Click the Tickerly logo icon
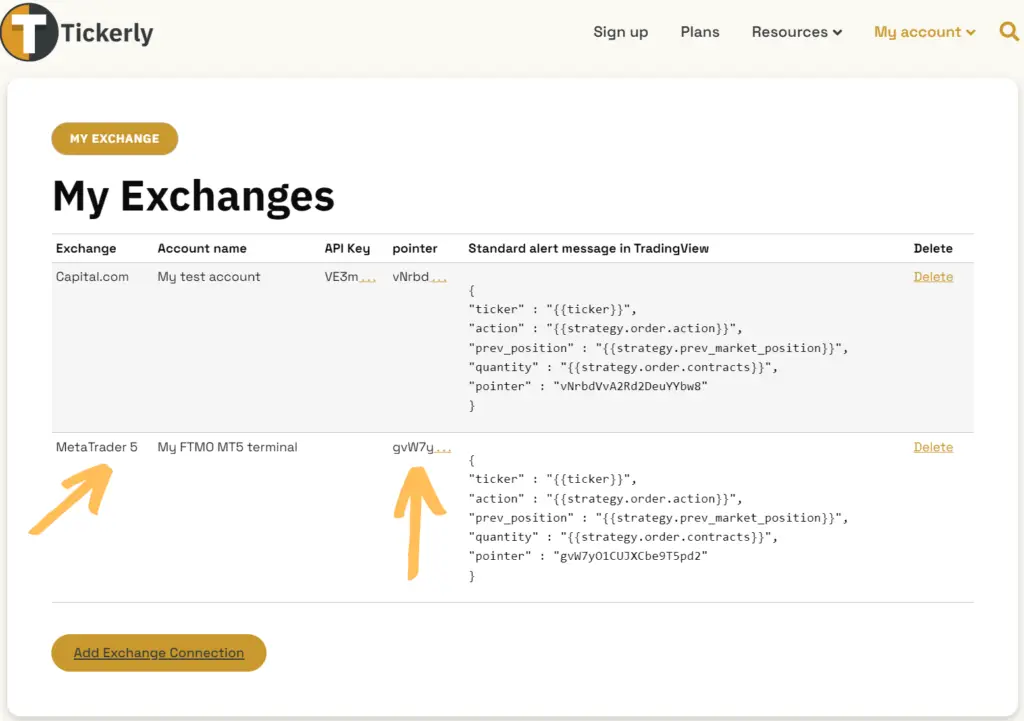 [x=29, y=32]
